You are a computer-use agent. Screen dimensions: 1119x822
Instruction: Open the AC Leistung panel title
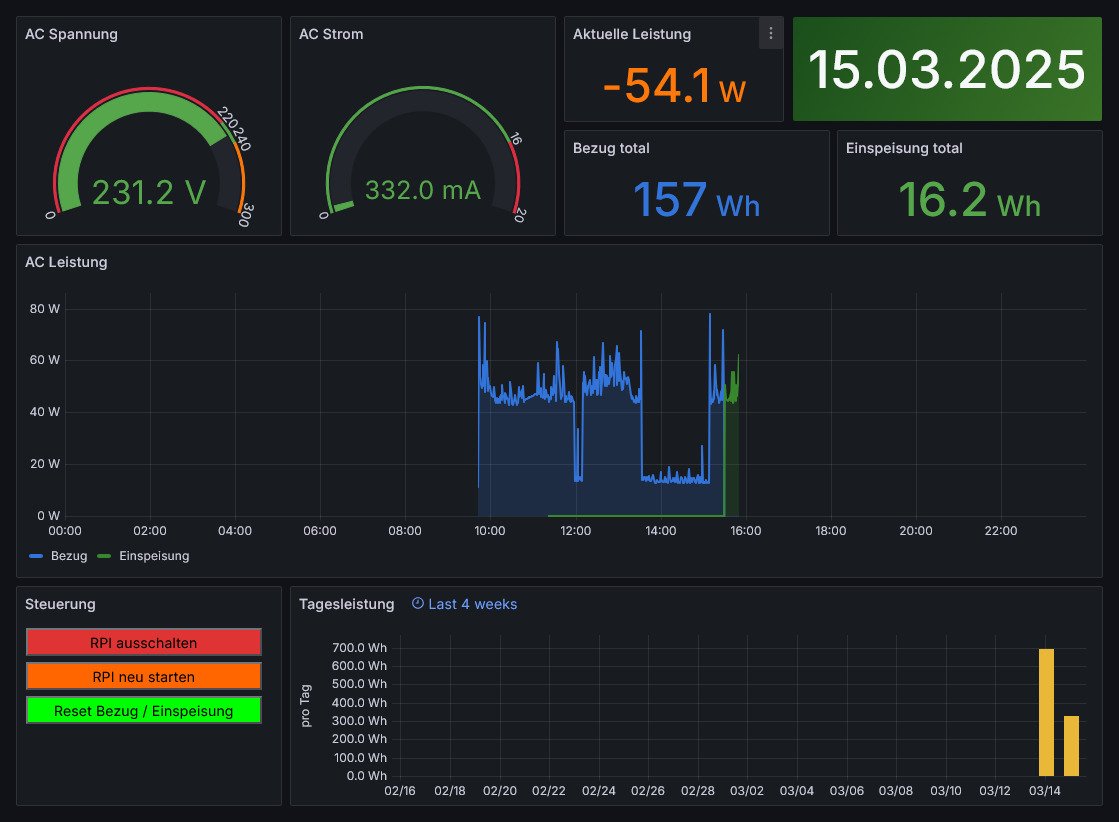point(66,263)
